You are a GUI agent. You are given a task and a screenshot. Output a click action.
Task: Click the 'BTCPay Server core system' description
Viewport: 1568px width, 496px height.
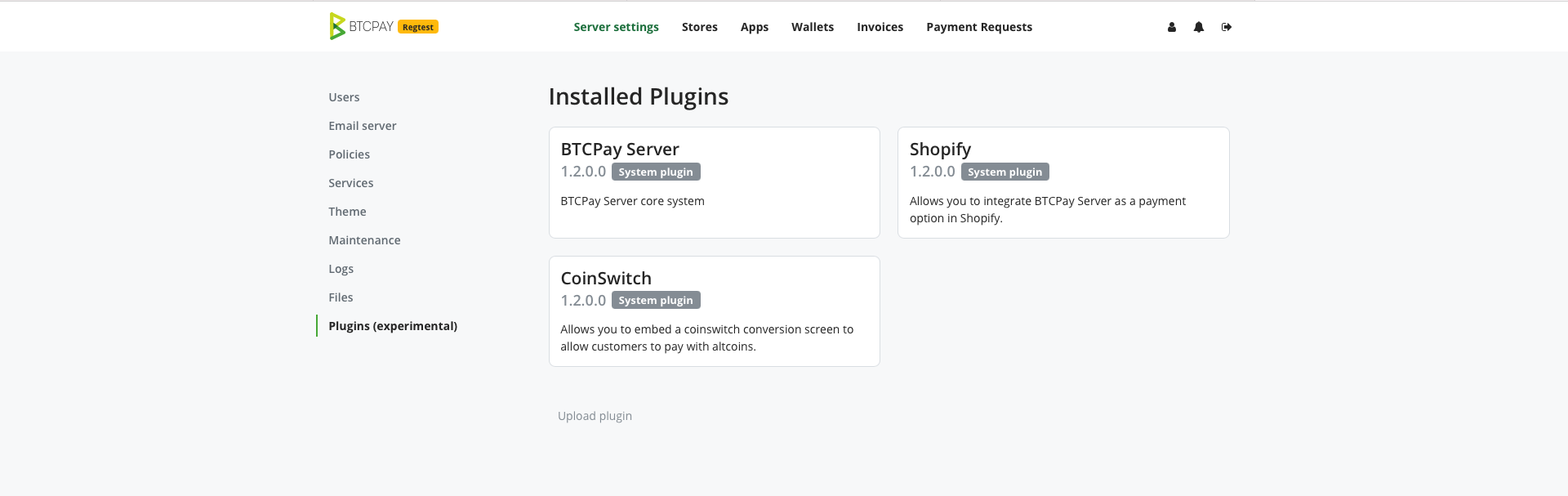(x=632, y=201)
